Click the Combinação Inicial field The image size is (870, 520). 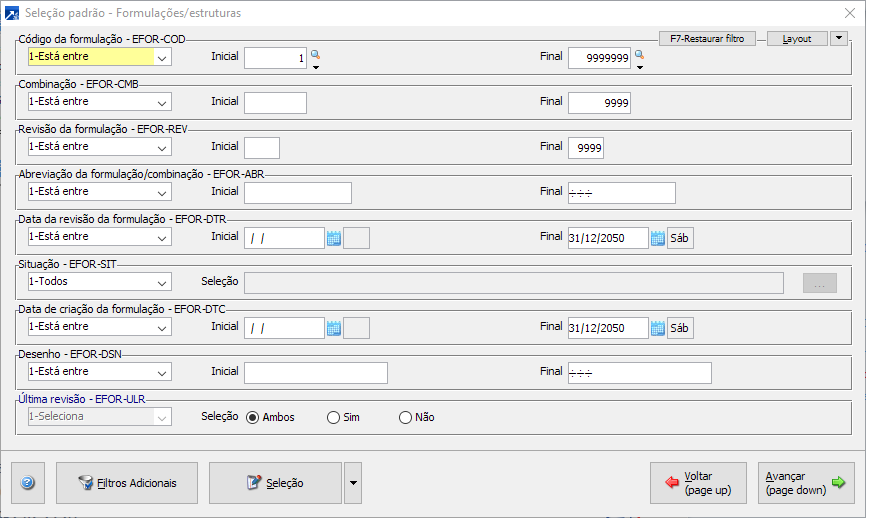pos(275,103)
